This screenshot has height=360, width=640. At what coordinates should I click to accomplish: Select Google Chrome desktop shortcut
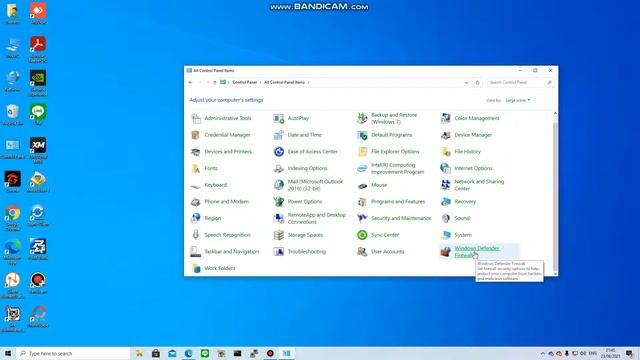13,218
